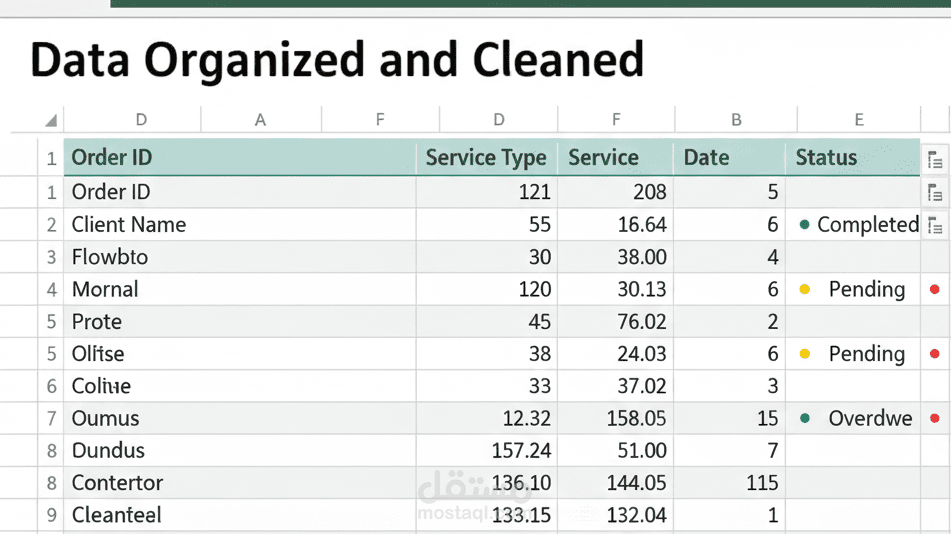Screen dimensions: 951x534
Task: Select column header letter B
Action: (736, 120)
